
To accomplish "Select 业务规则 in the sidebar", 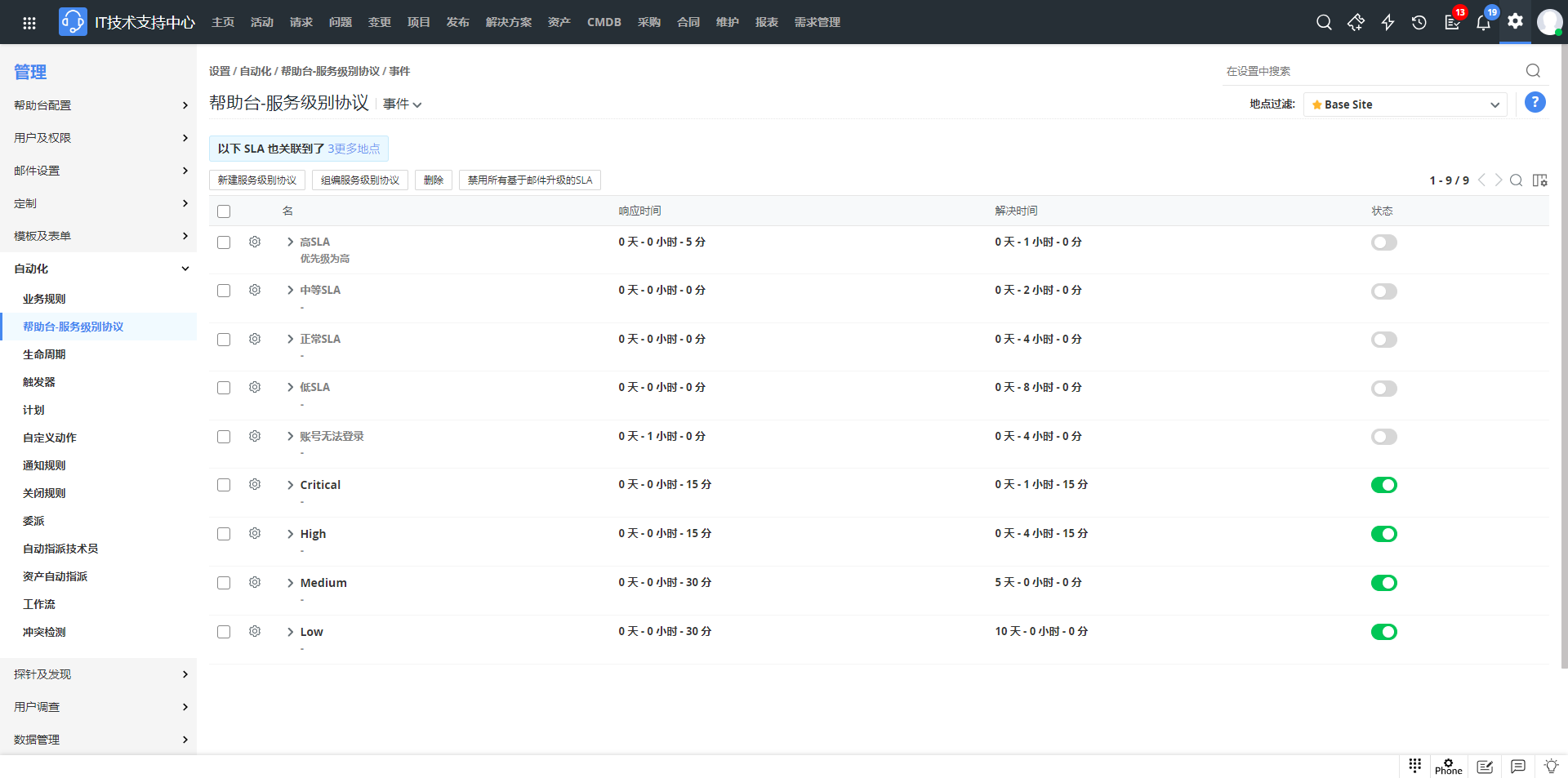I will pos(44,299).
